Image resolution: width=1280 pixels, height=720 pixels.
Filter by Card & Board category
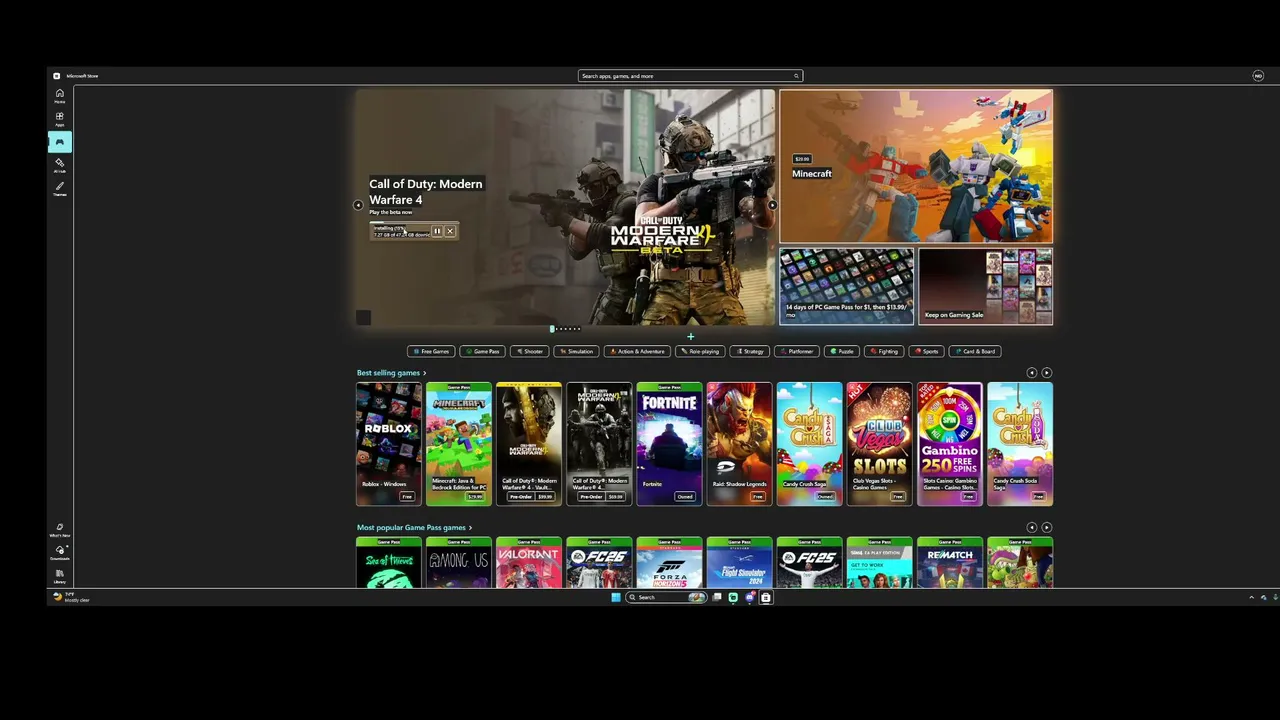tap(975, 351)
